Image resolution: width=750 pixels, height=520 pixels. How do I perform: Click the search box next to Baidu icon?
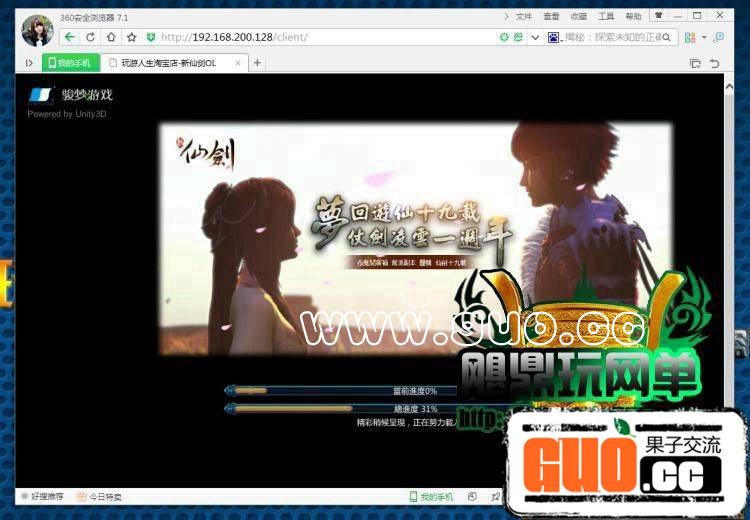(612, 37)
